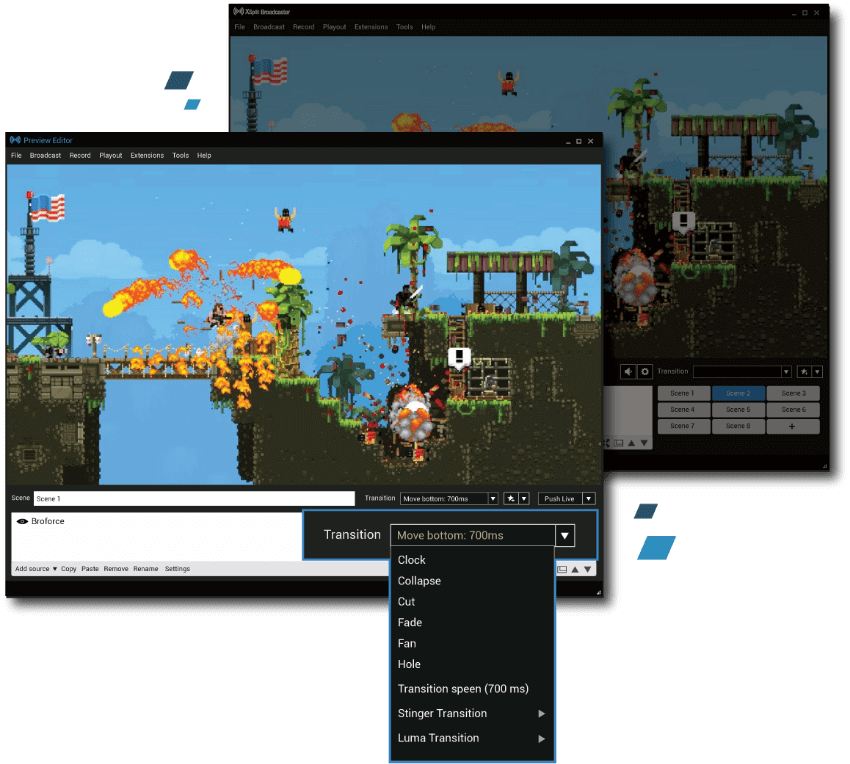The height and width of the screenshot is (764, 850).
Task: Rename the Broforce source
Action: click(144, 568)
